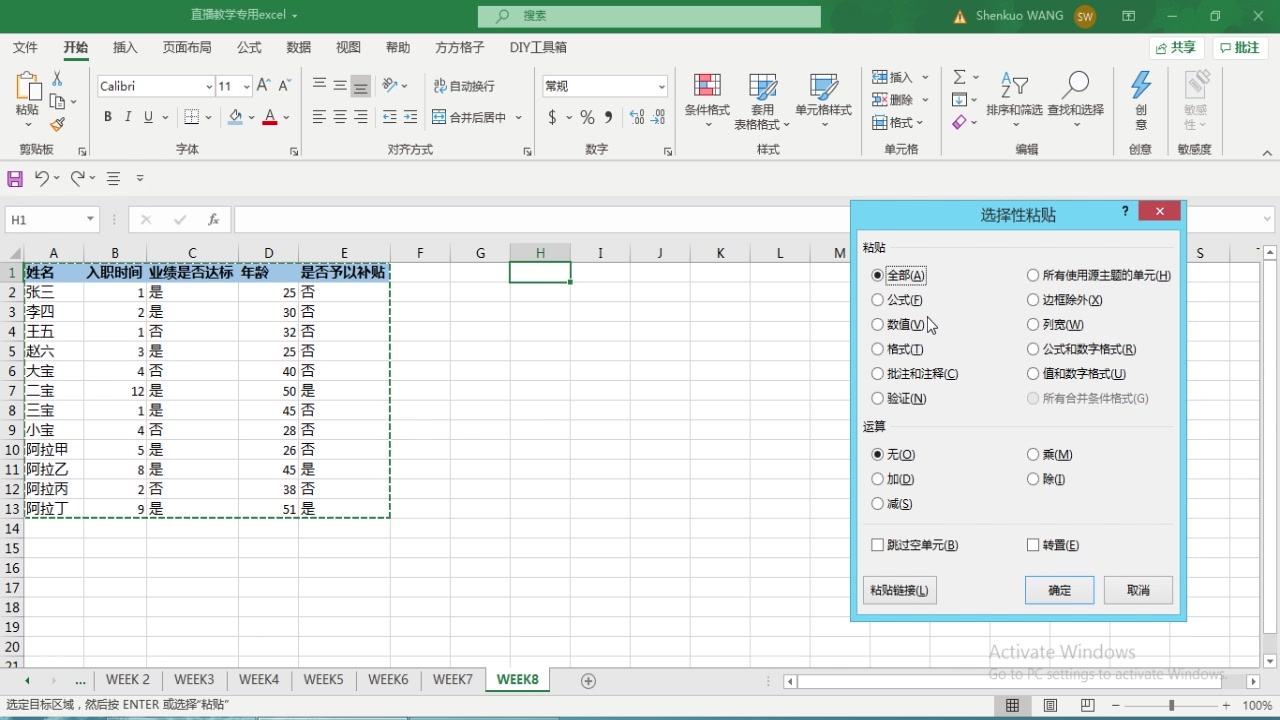Viewport: 1280px width, 720px height.
Task: Toggle Italic formatting
Action: point(128,117)
